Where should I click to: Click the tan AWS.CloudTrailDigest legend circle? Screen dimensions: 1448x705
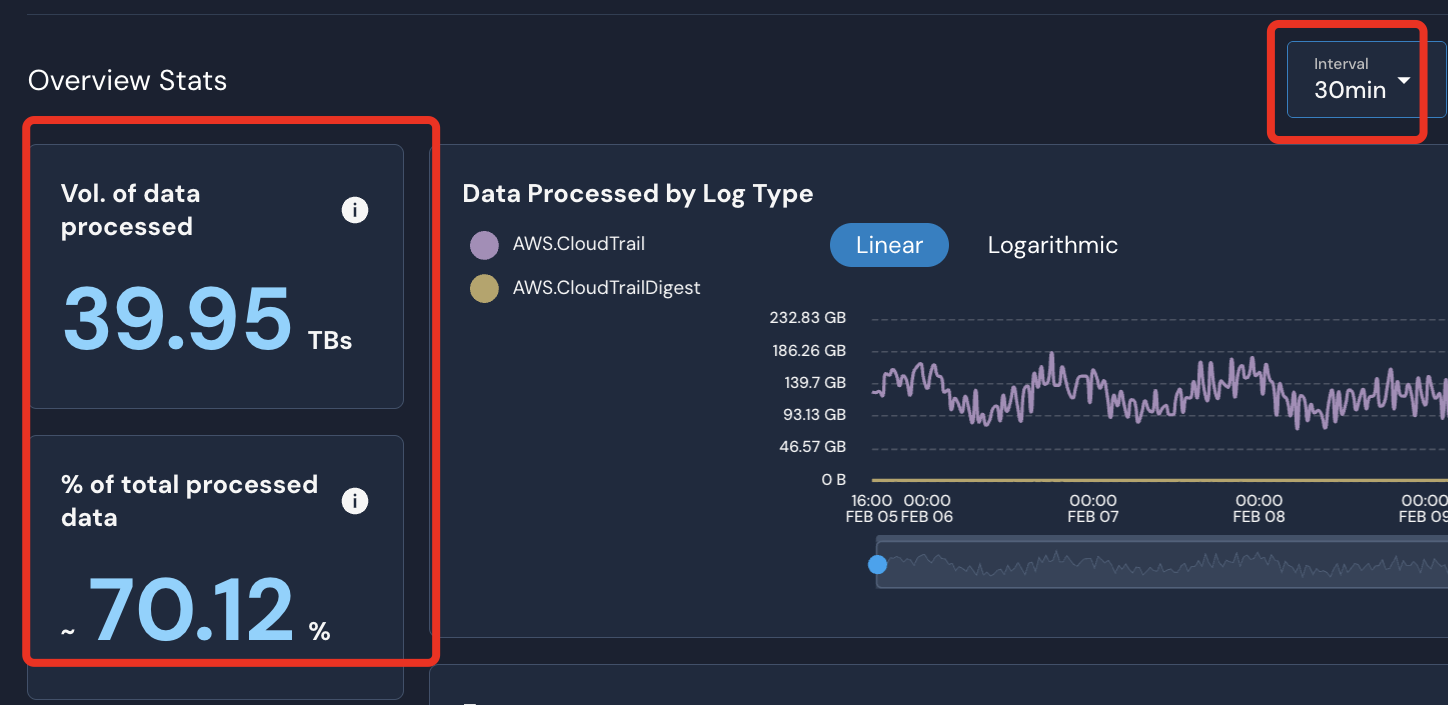484,289
